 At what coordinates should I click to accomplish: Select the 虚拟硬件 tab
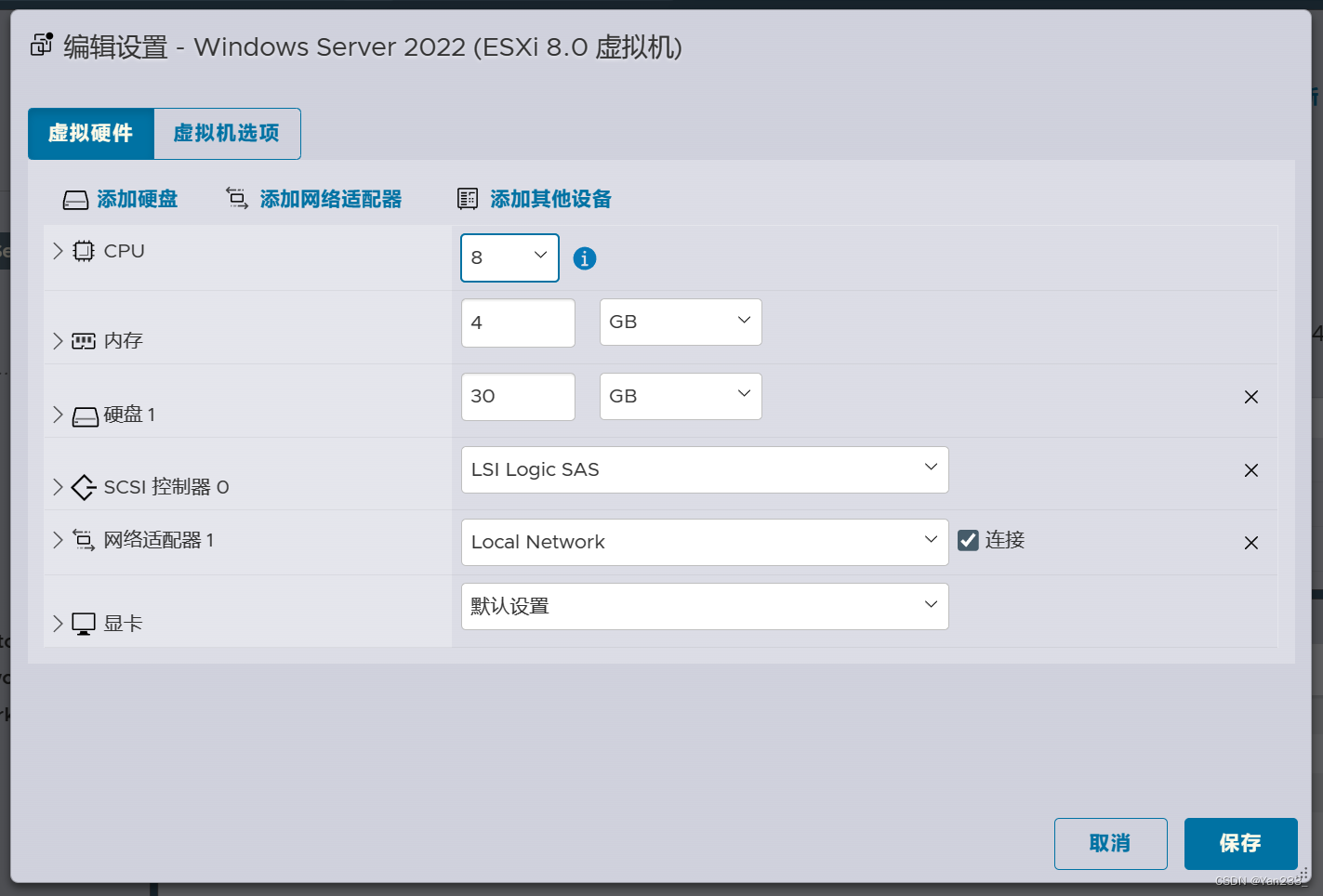tap(90, 133)
